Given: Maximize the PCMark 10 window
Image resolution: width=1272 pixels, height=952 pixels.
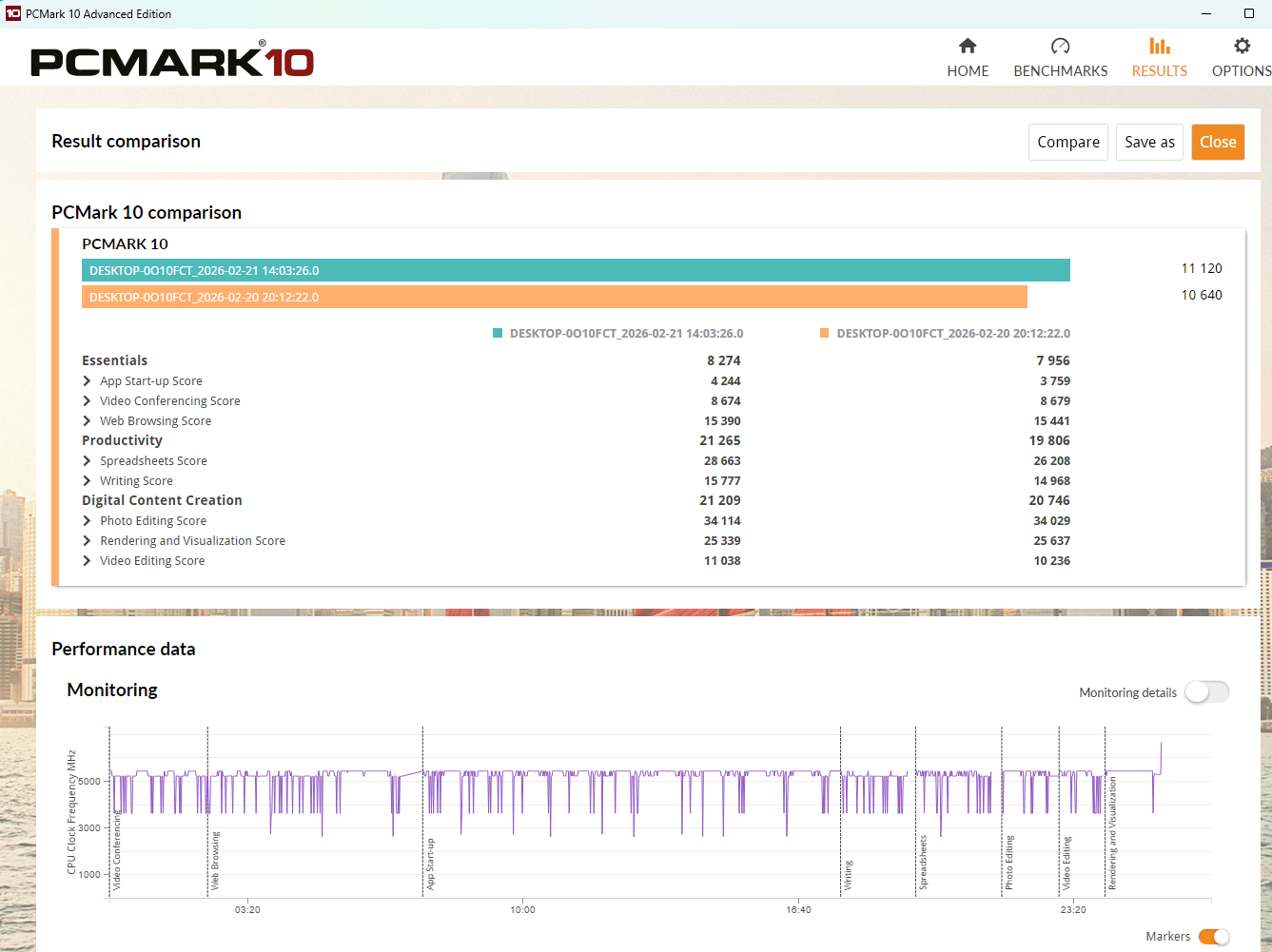Looking at the screenshot, I should pos(1249,13).
